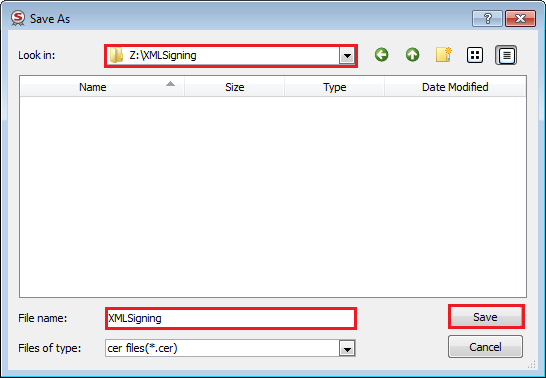Click the Cancel button
Screen dimensions: 546x378
tap(485, 347)
